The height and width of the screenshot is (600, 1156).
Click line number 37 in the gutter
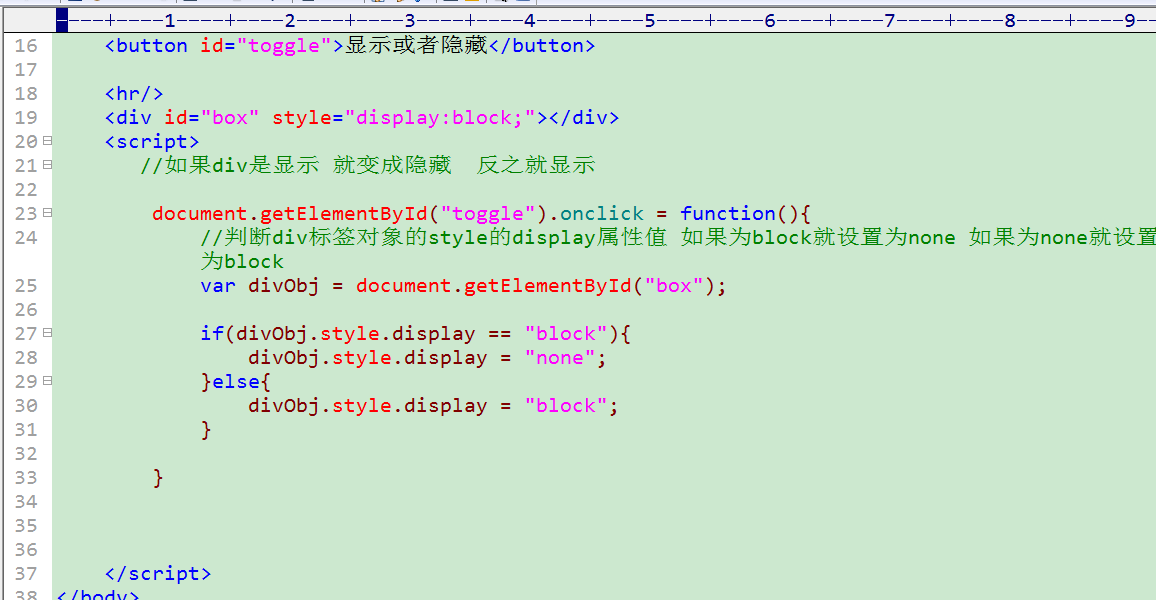(x=26, y=573)
